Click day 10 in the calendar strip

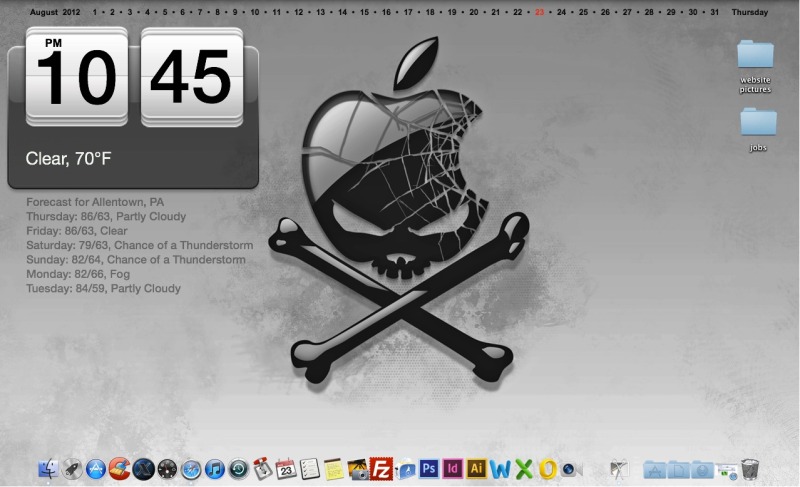(x=255, y=12)
